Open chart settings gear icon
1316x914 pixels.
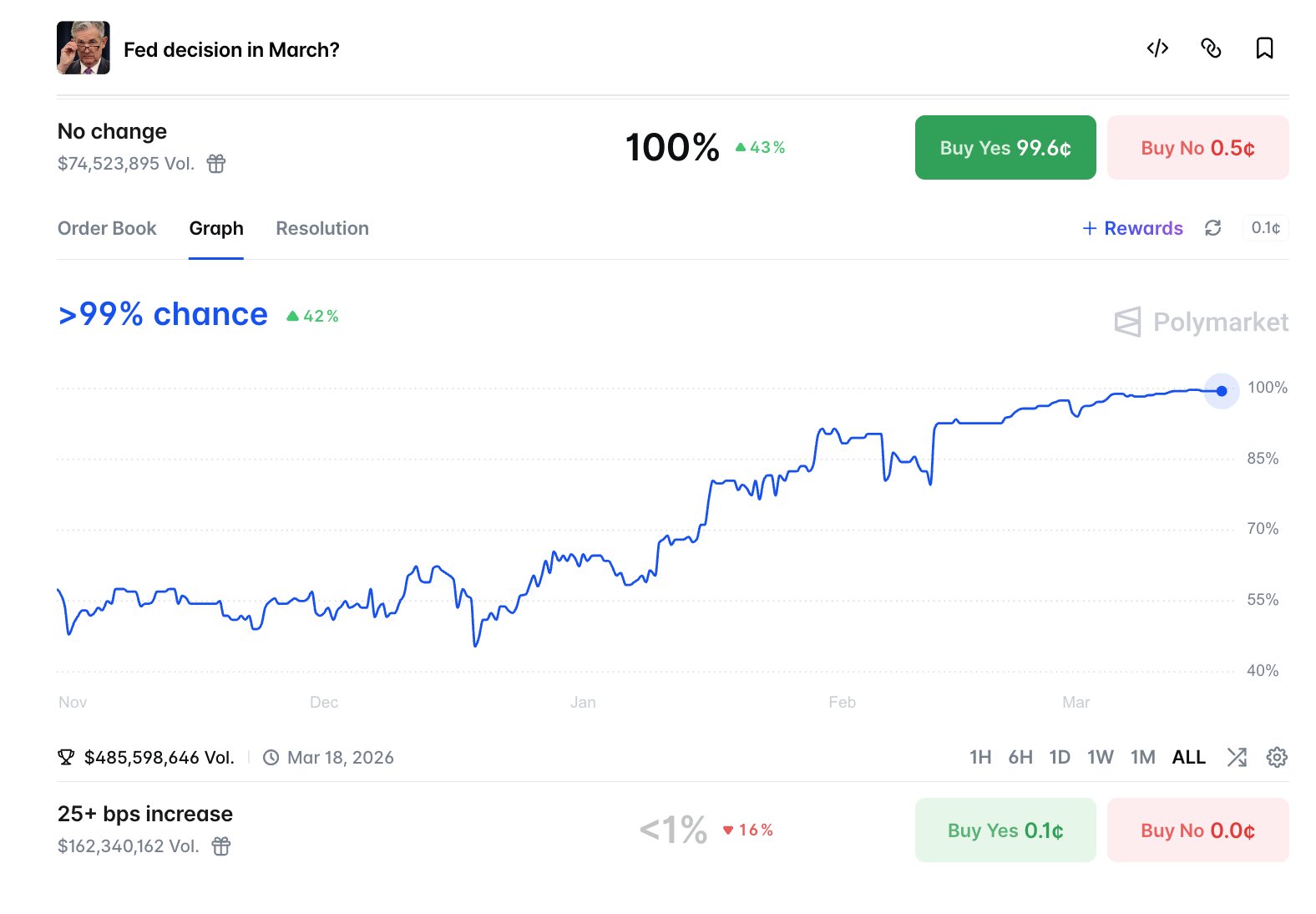click(x=1276, y=757)
